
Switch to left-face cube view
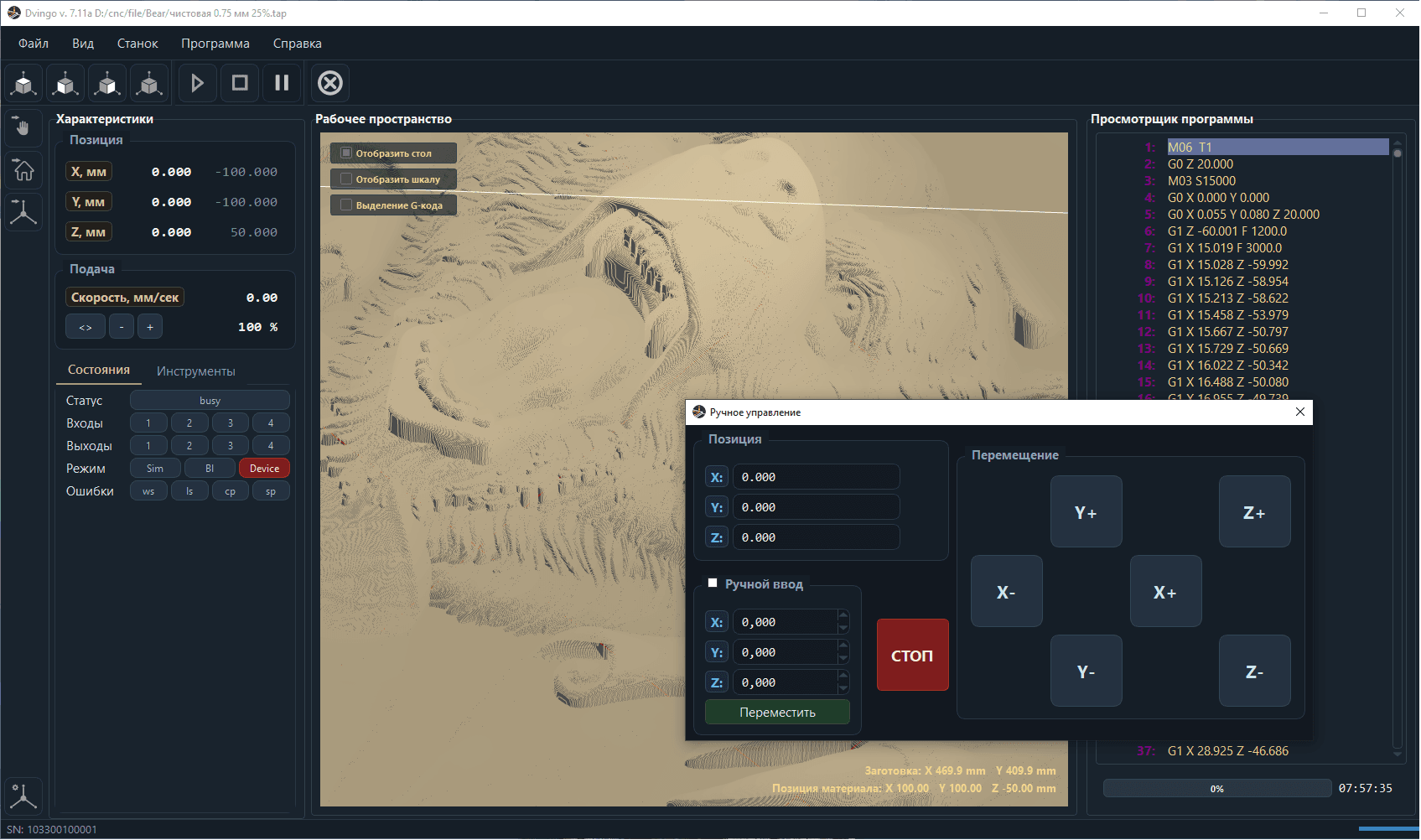(x=65, y=83)
